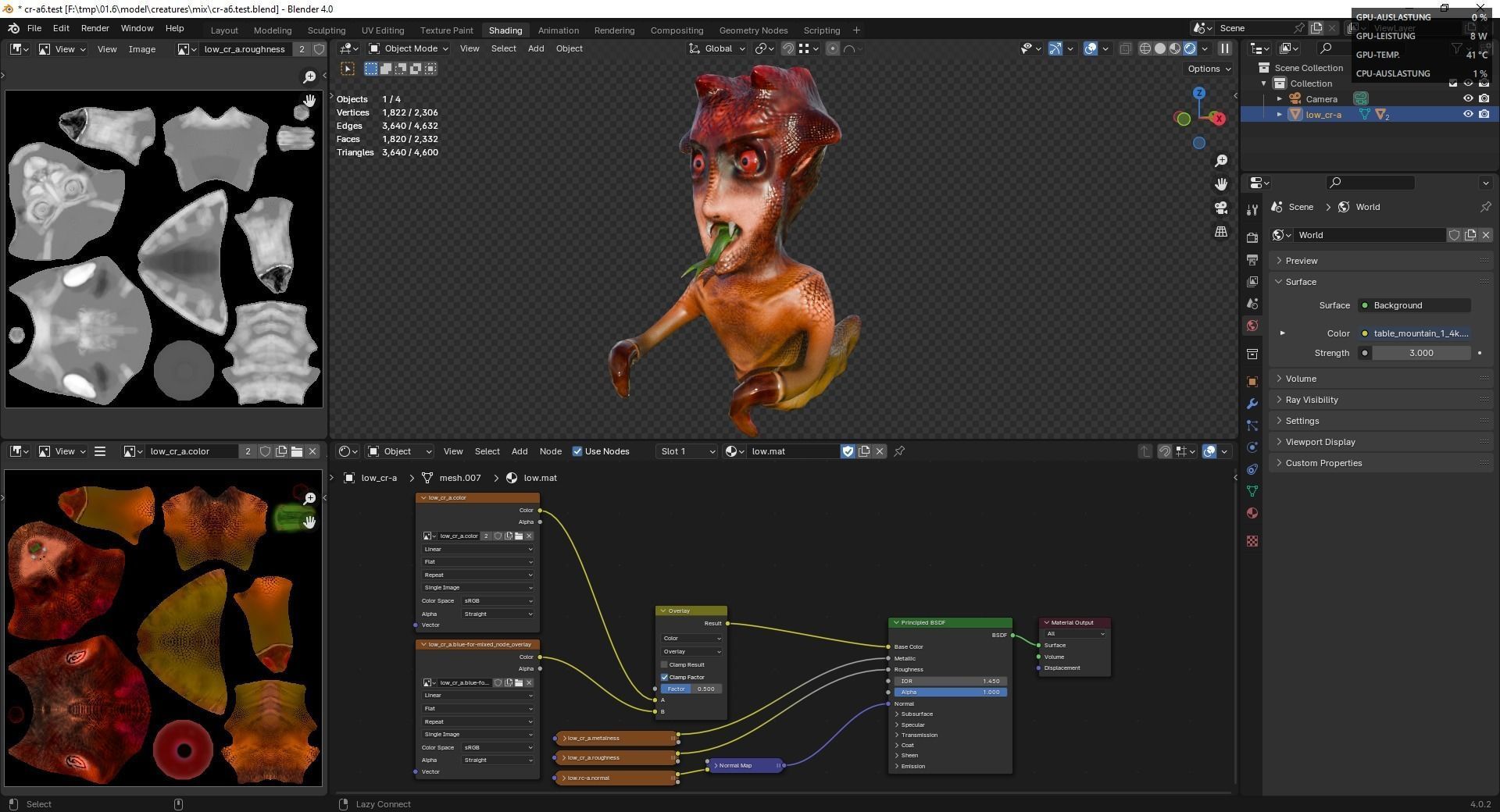Switch to the Texture Paint workspace tab
1500x812 pixels.
click(446, 30)
